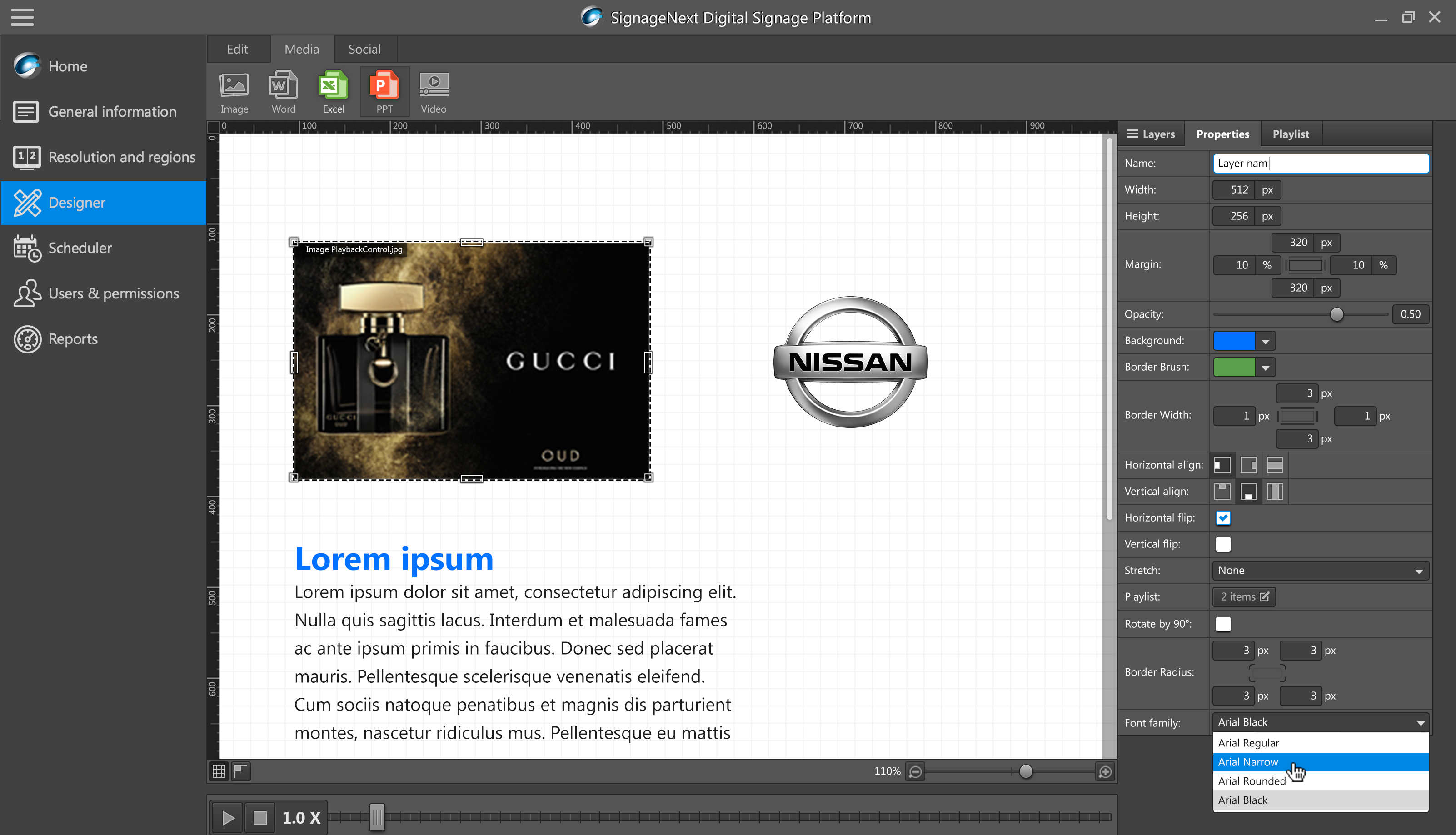Enable Rotate by 90° checkbox
This screenshot has width=1456, height=835.
[x=1223, y=624]
